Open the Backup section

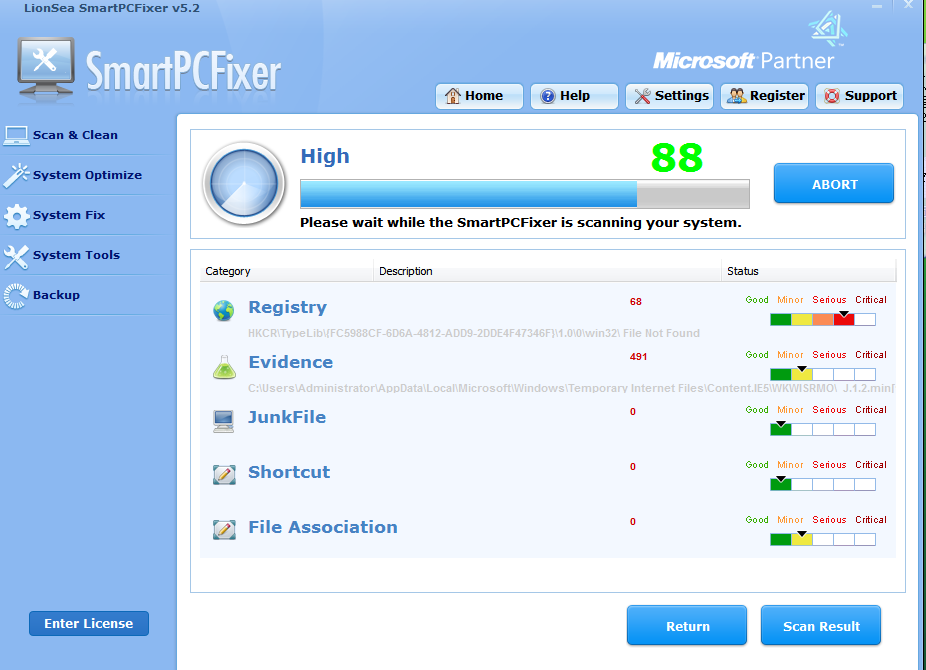56,295
